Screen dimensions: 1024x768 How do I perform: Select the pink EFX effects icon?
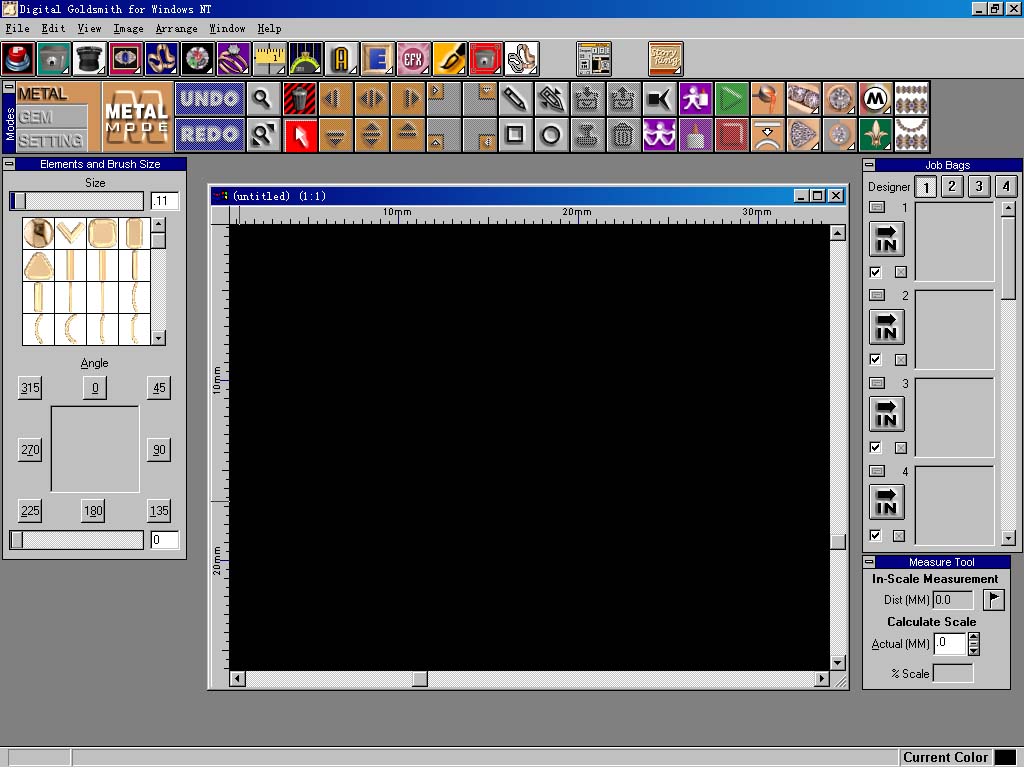pos(413,59)
